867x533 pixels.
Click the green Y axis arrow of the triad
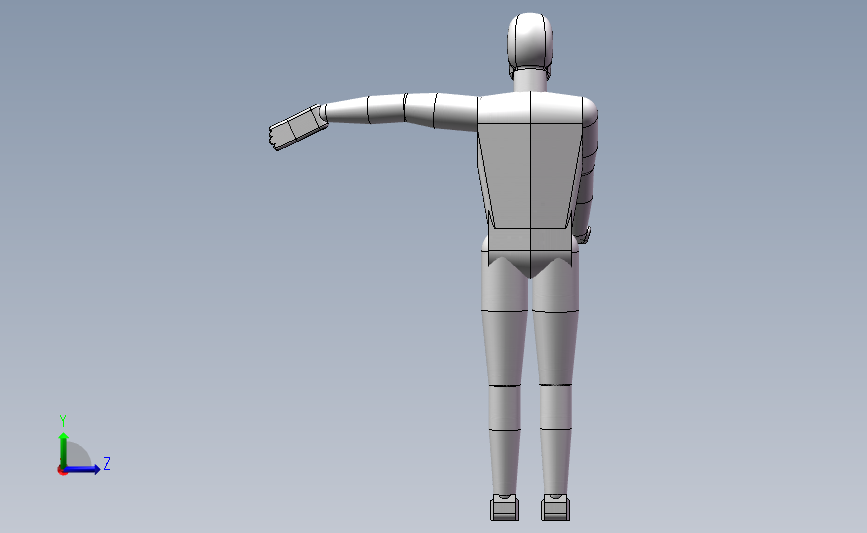click(x=64, y=449)
